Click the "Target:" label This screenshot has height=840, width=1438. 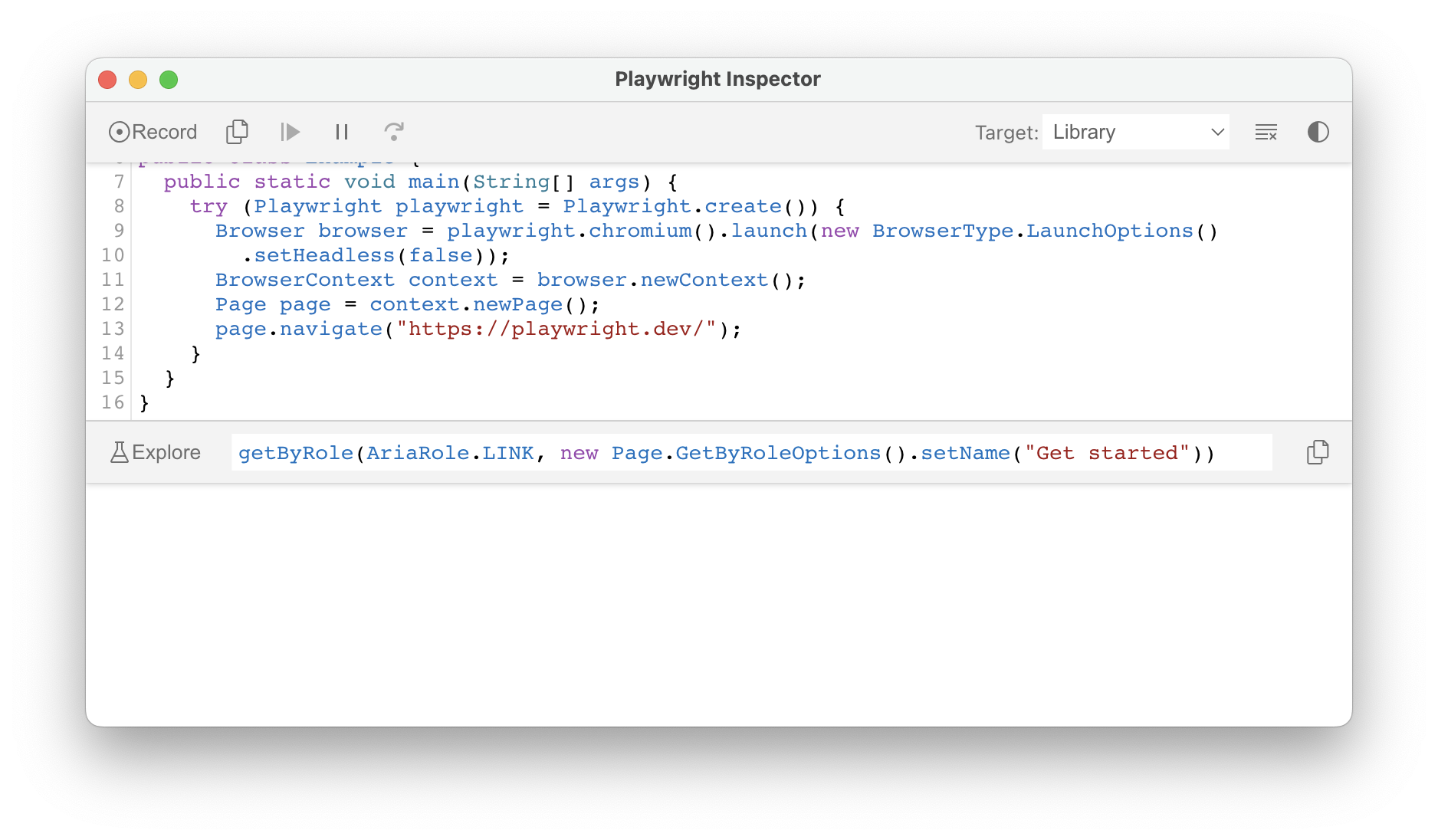click(x=1006, y=133)
